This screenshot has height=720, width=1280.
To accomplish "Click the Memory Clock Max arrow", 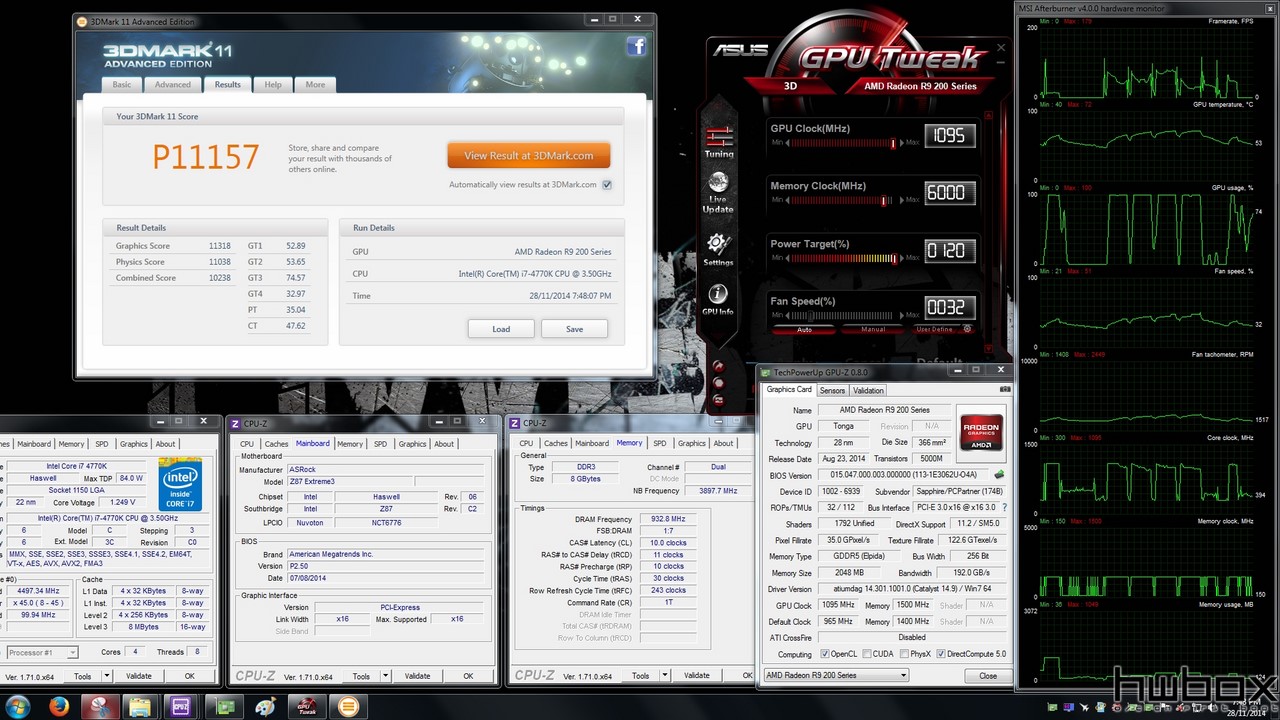I will 901,200.
